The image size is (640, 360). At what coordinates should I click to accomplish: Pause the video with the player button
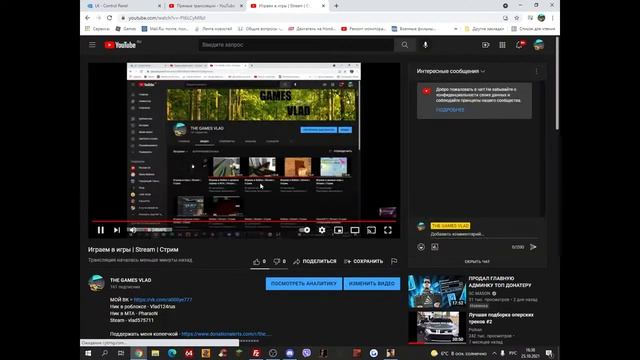(x=100, y=230)
